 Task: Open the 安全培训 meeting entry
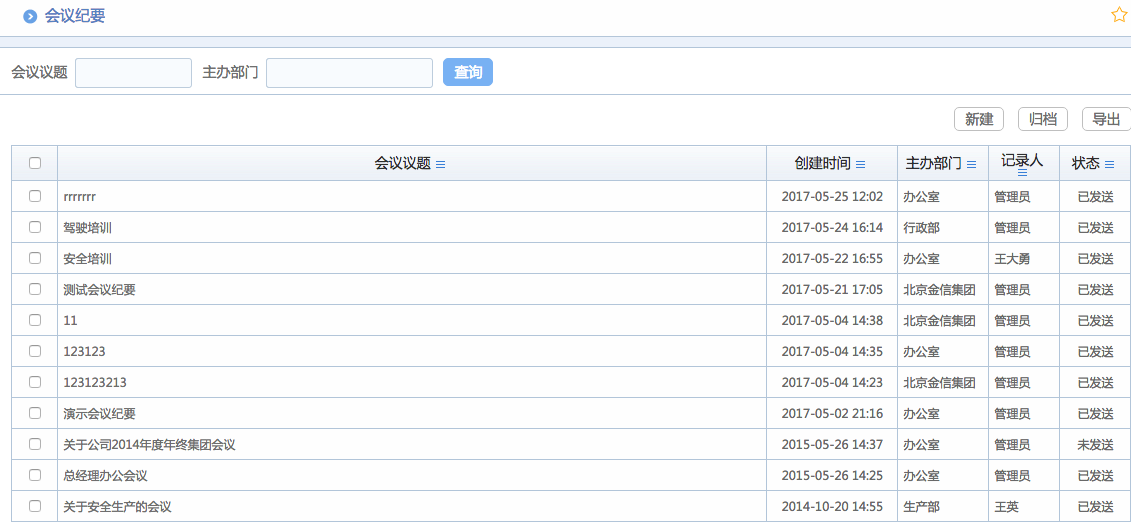(x=87, y=258)
